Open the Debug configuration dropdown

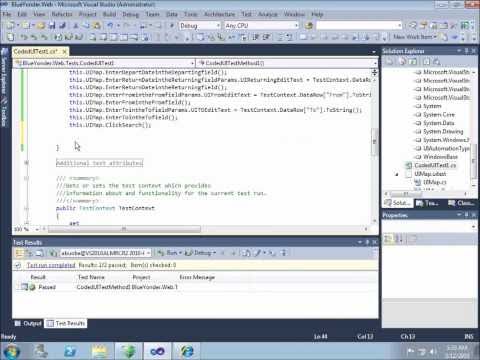[x=200, y=26]
